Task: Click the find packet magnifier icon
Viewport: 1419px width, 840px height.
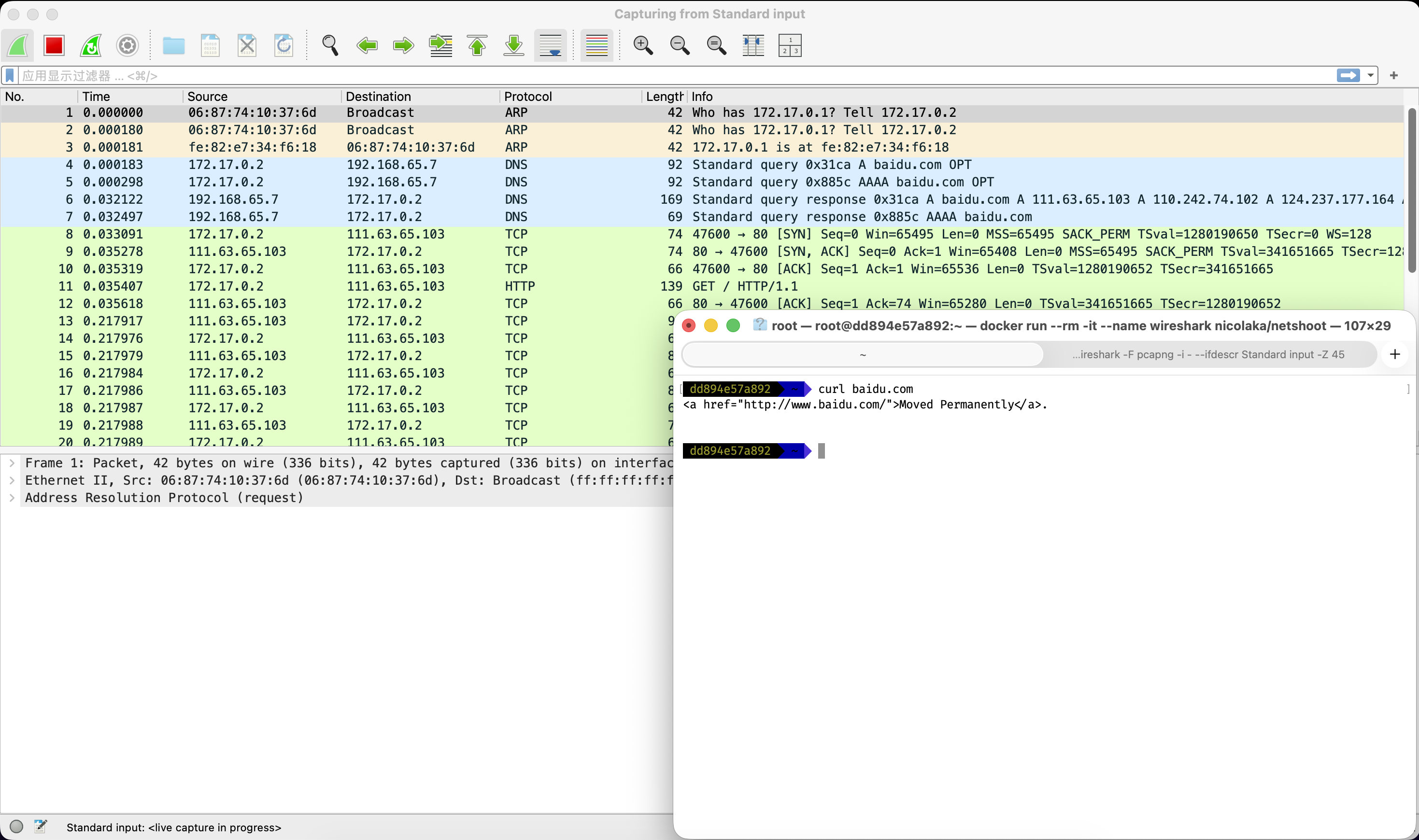Action: (330, 45)
